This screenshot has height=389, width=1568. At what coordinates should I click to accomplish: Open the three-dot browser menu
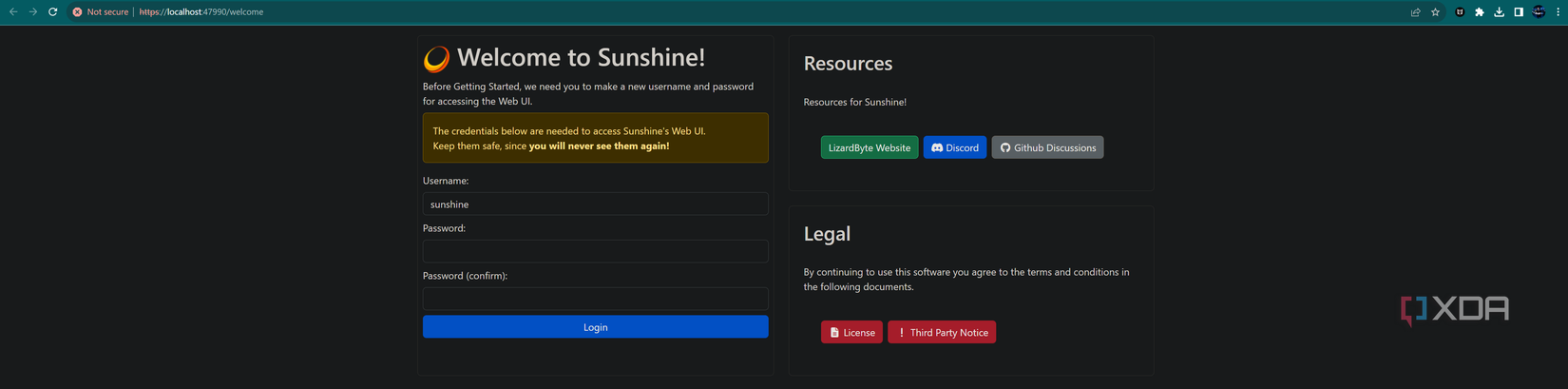point(1558,11)
